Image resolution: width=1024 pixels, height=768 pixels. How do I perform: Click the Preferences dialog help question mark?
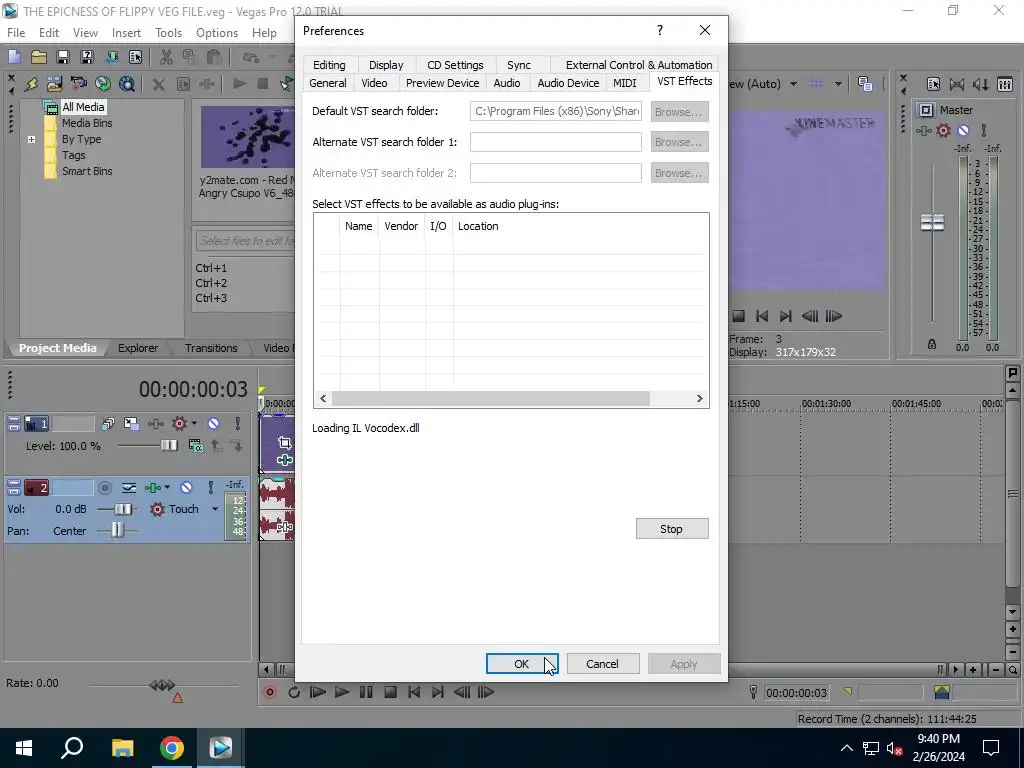660,30
